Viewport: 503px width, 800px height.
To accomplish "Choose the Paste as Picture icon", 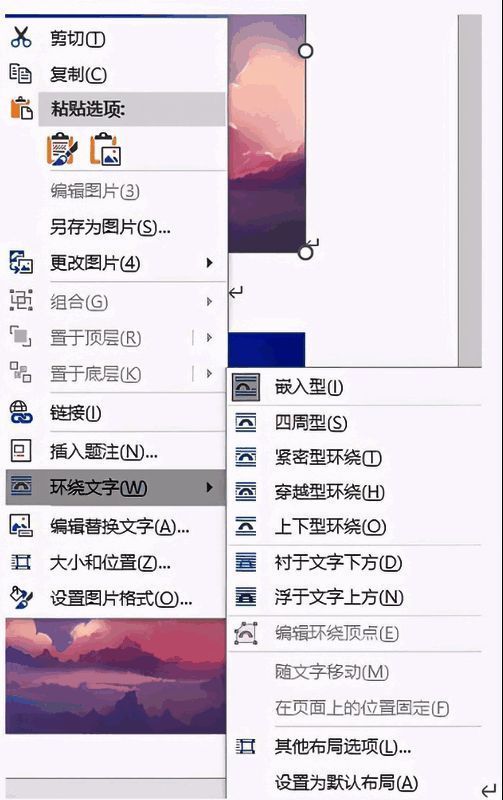I will tap(105, 149).
